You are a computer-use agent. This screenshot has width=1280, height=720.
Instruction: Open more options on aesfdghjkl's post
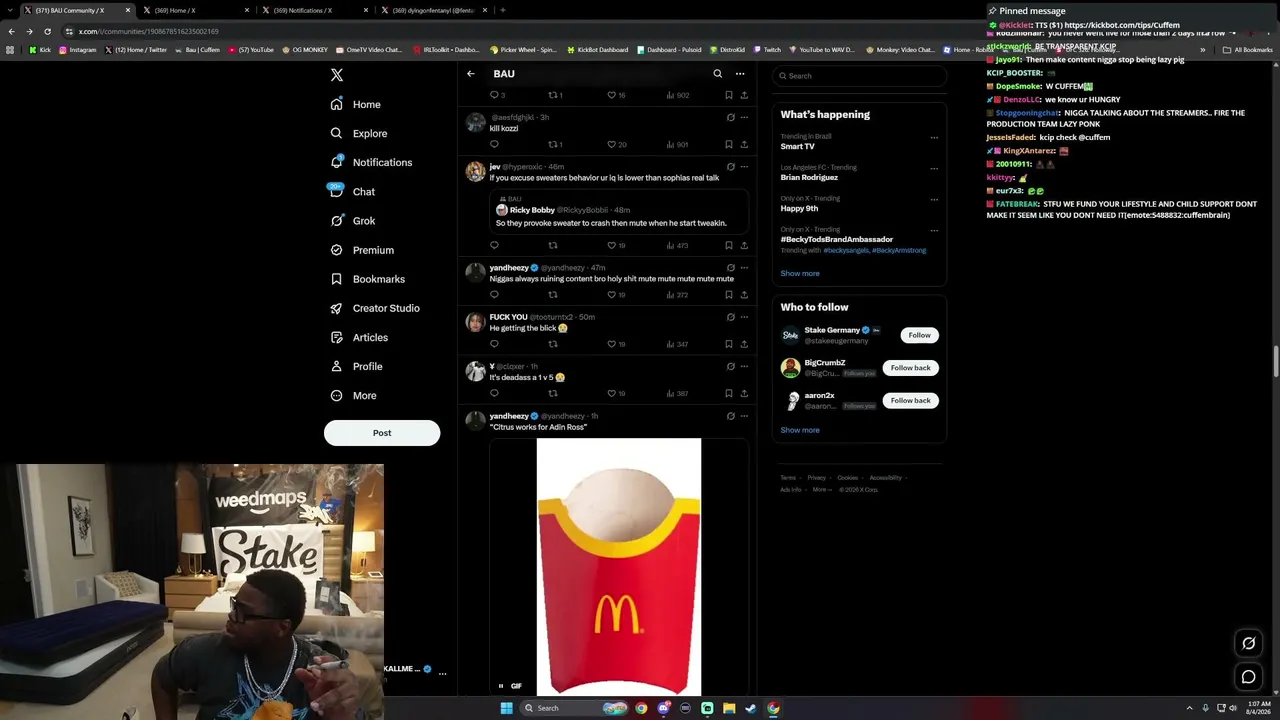pyautogui.click(x=744, y=117)
